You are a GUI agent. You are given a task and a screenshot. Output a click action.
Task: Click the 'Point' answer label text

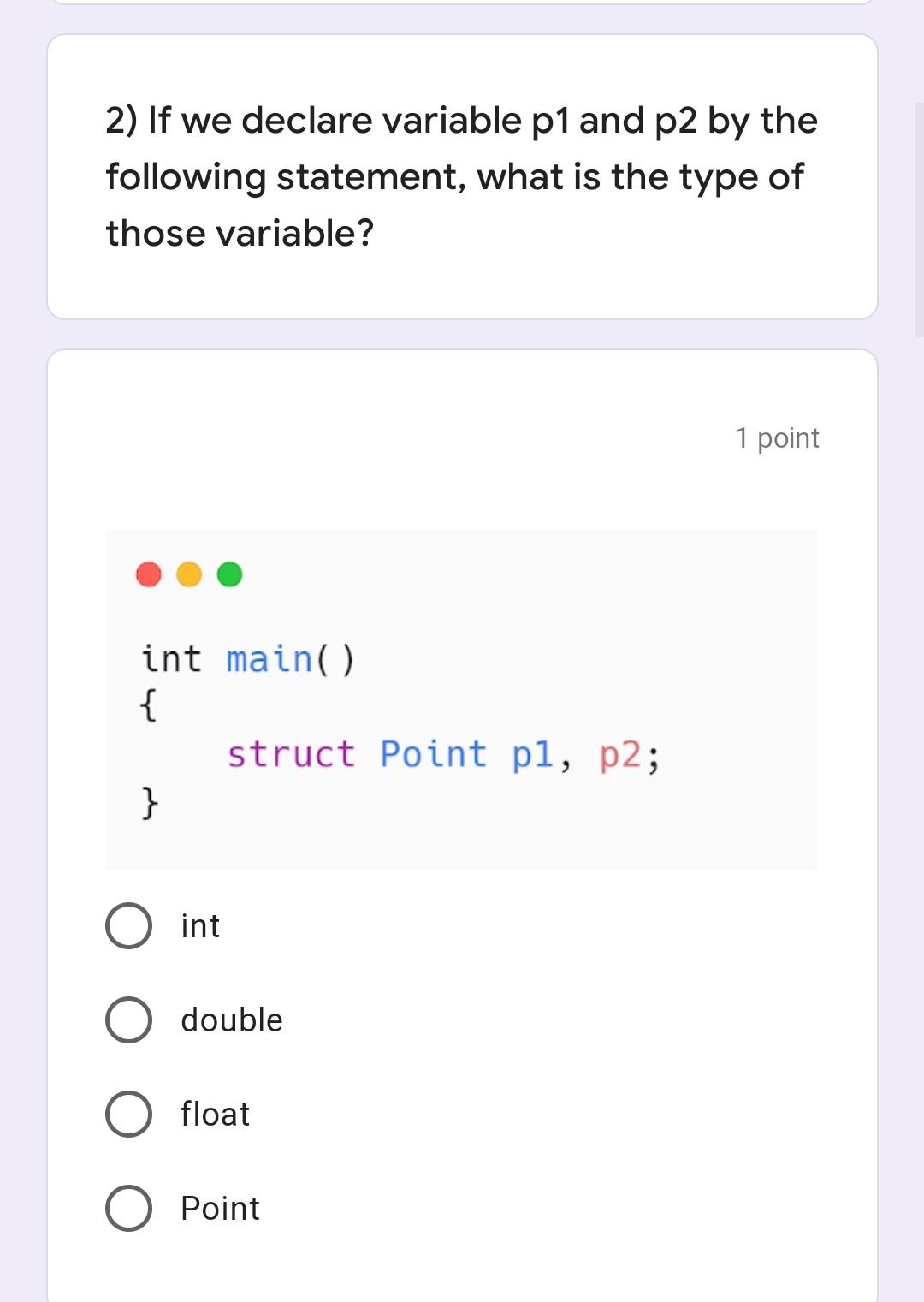[219, 1209]
